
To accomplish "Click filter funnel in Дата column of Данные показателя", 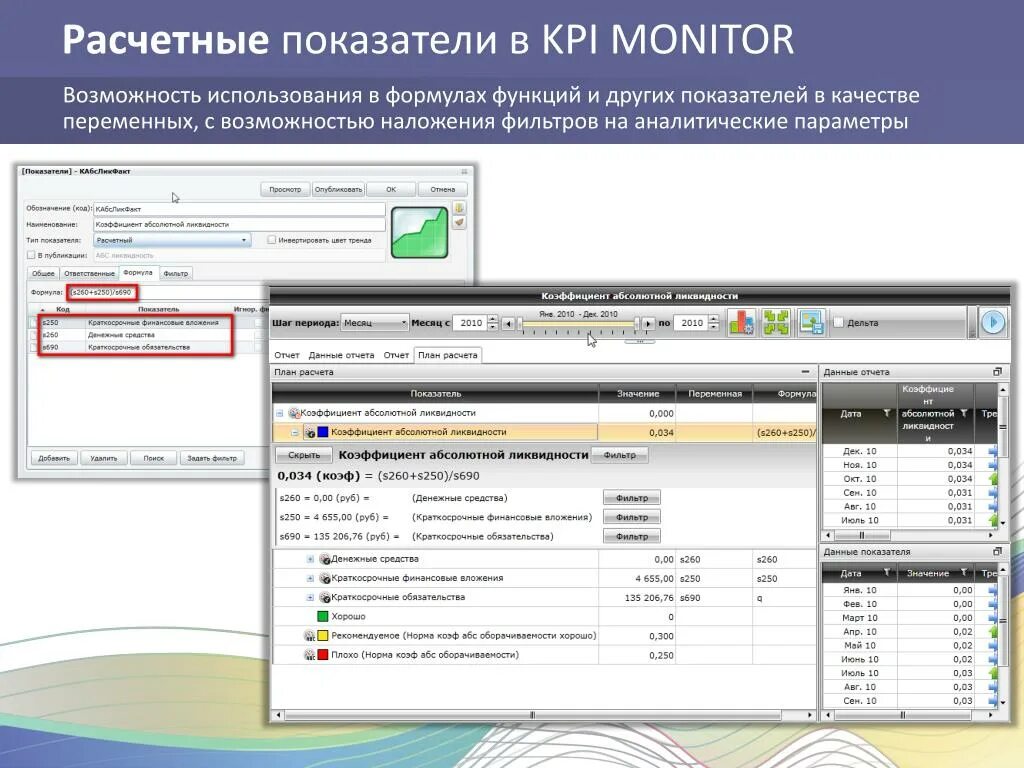I will (x=886, y=573).
